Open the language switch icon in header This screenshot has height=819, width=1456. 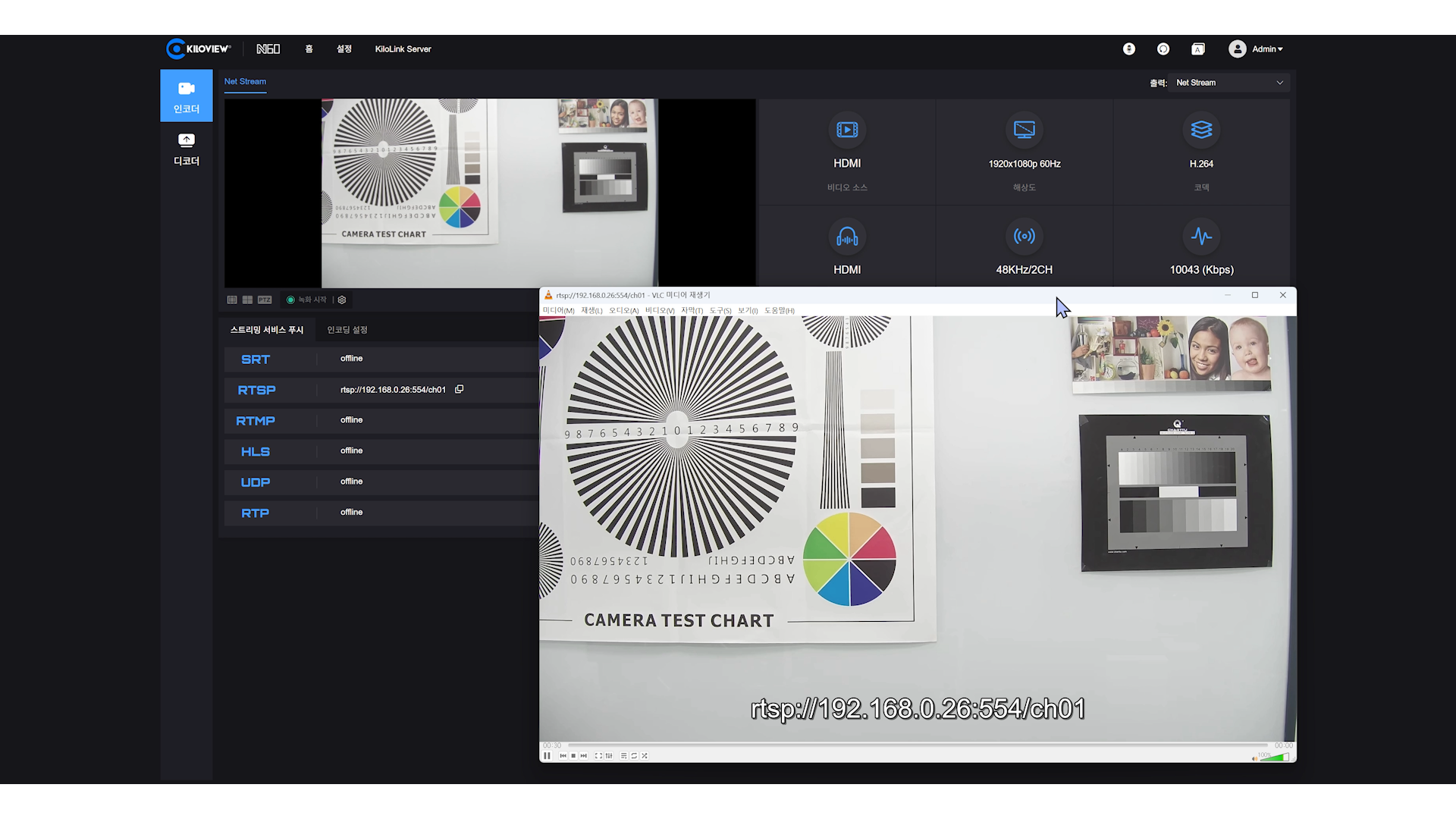[1197, 49]
